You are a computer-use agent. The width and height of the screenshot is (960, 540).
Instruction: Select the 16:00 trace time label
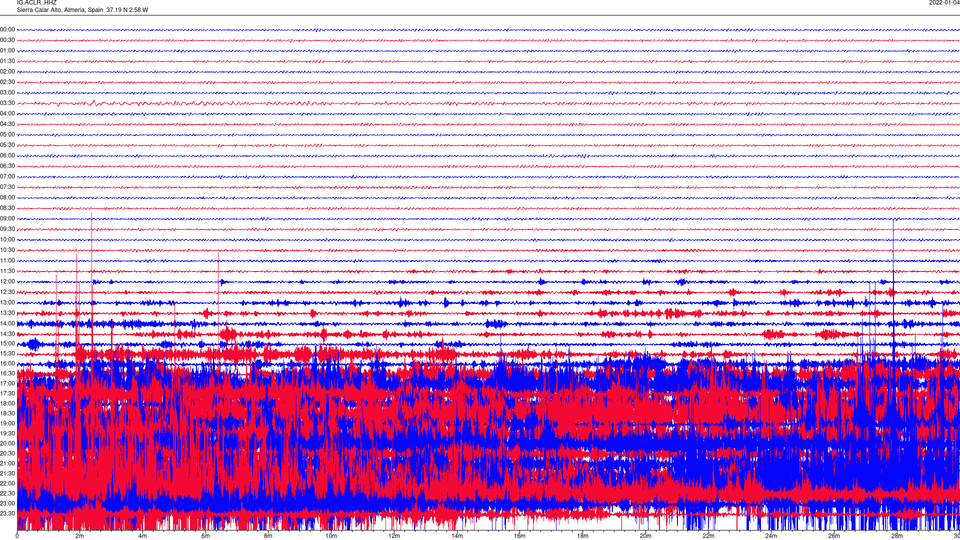point(7,363)
